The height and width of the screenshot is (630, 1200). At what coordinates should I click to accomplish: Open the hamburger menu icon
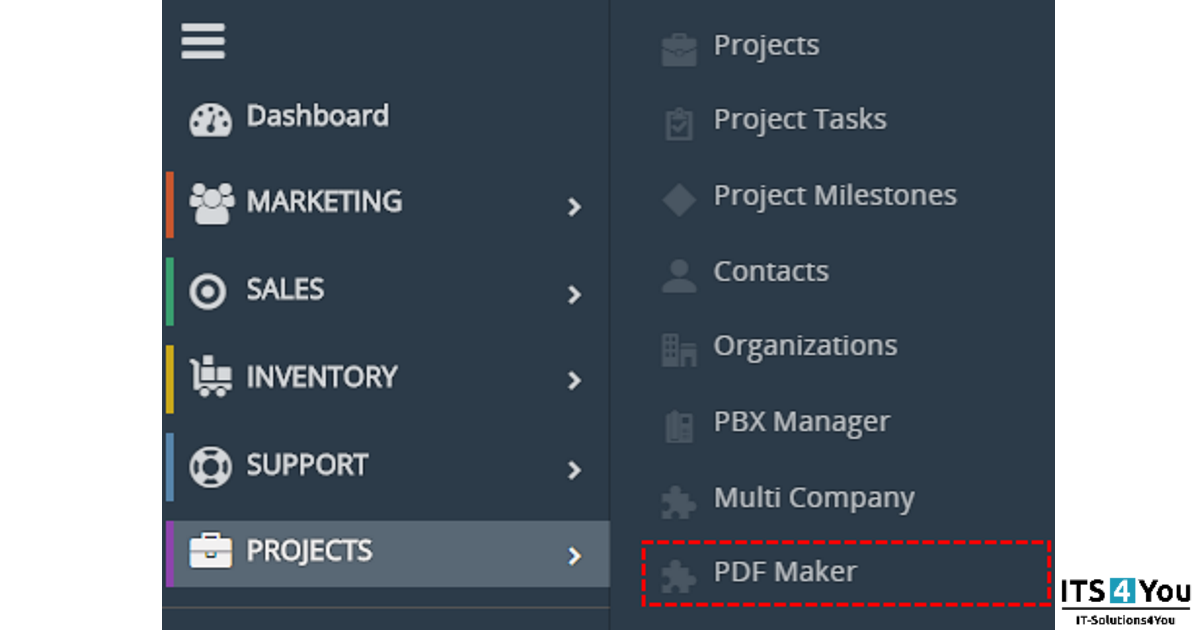pyautogui.click(x=202, y=41)
